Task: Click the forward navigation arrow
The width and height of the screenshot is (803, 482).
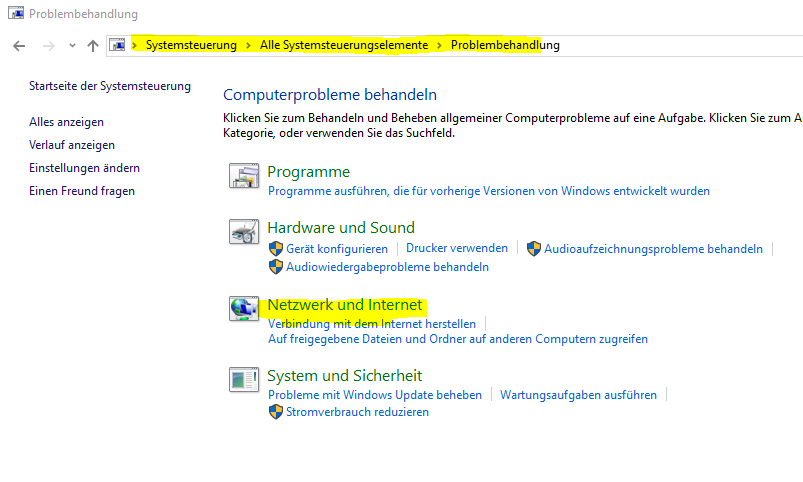Action: tap(49, 46)
